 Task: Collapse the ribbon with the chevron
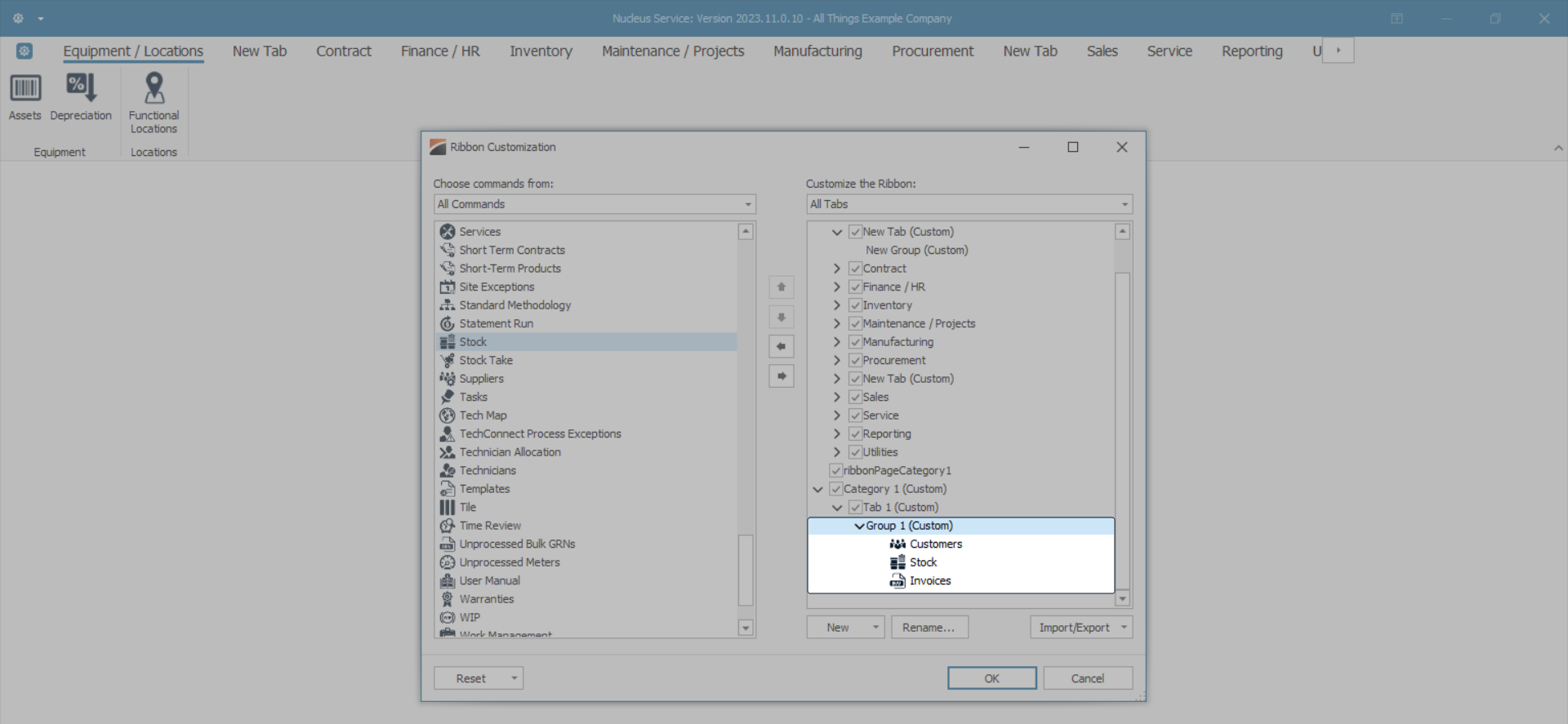(1558, 148)
